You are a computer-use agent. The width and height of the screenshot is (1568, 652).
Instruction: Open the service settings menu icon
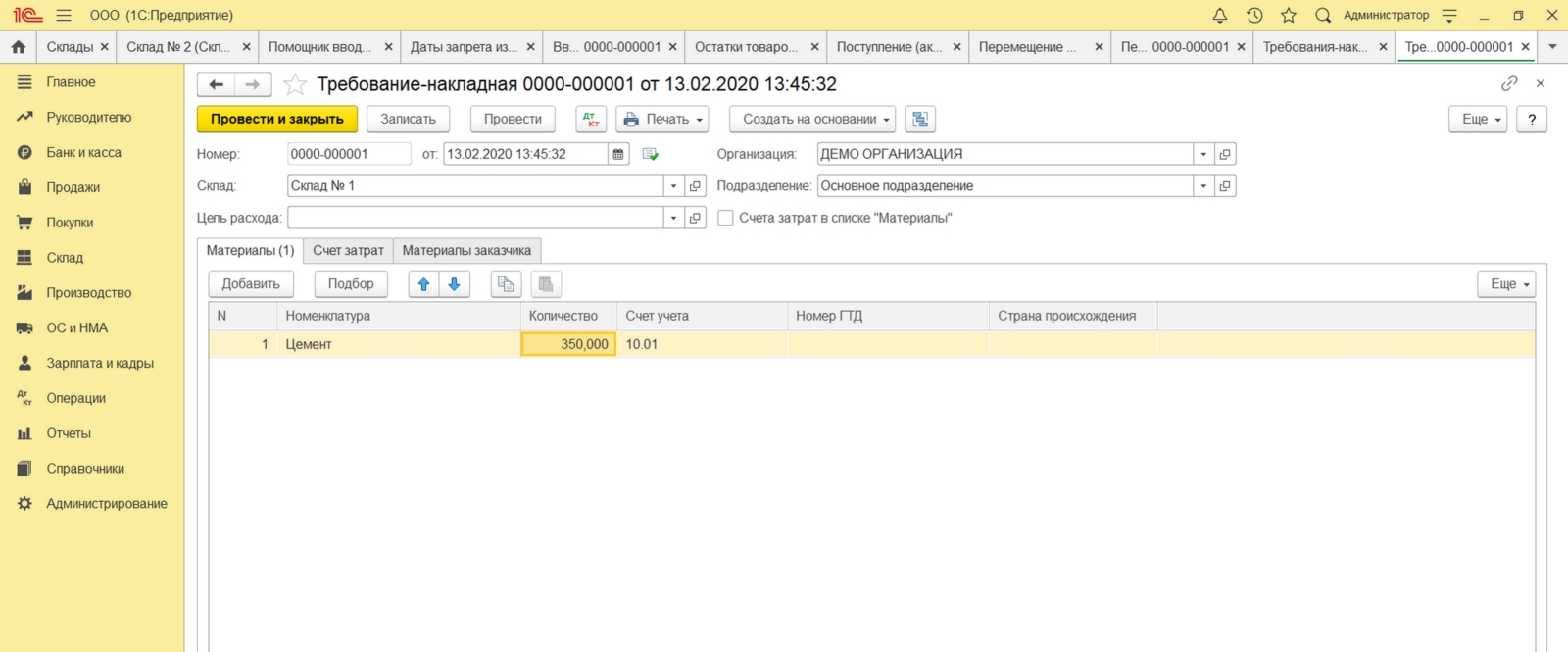(x=1450, y=15)
